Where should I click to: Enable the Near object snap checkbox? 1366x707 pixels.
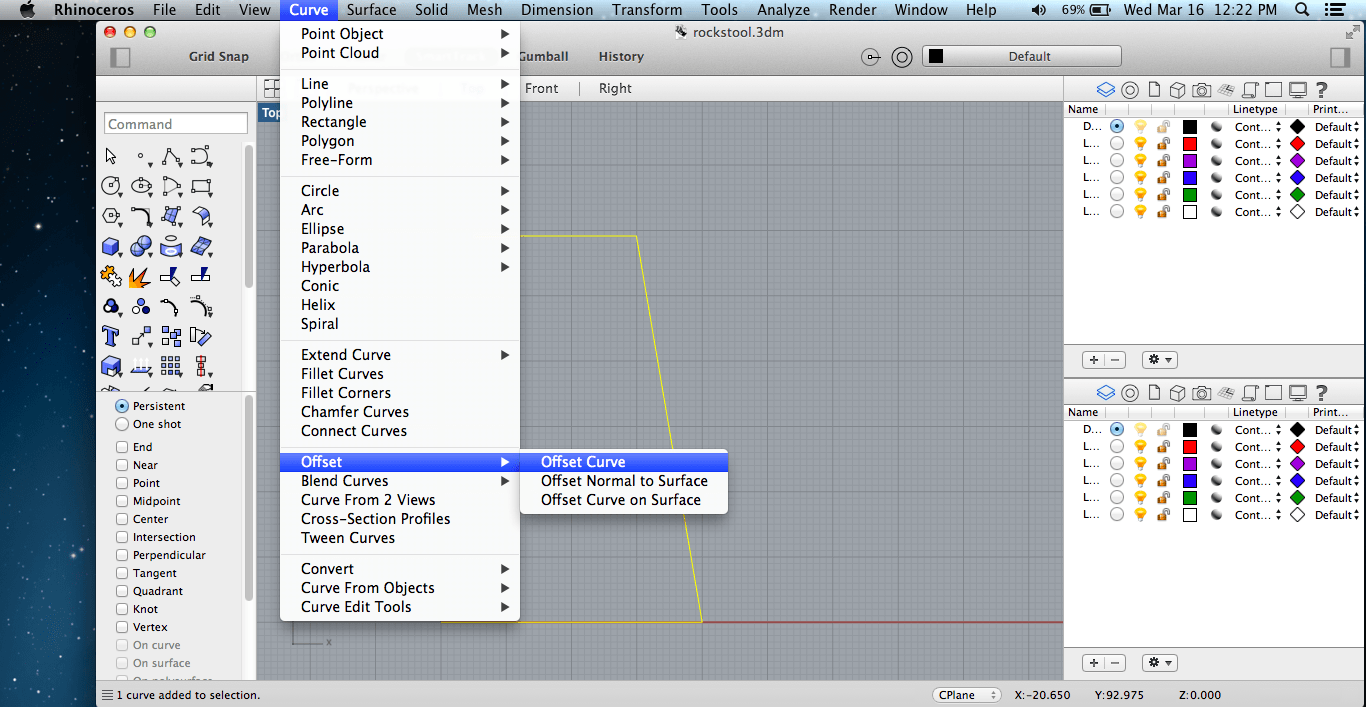pyautogui.click(x=122, y=465)
